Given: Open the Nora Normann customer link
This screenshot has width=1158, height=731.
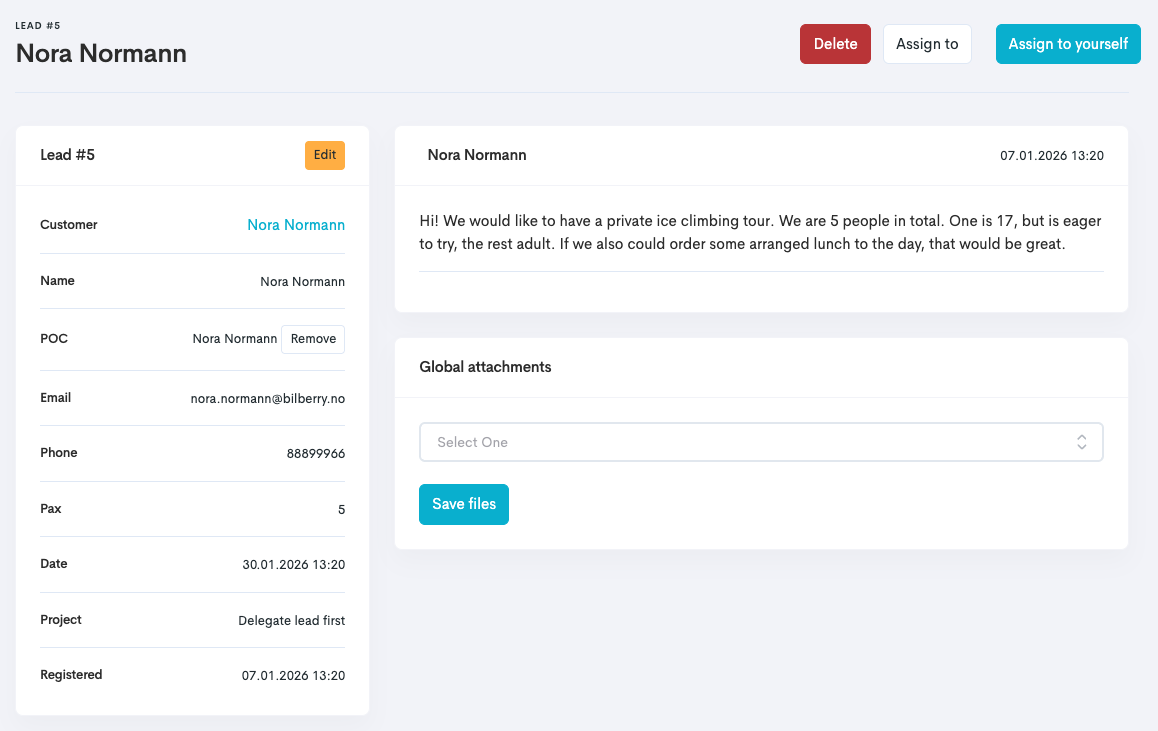Looking at the screenshot, I should coord(296,225).
